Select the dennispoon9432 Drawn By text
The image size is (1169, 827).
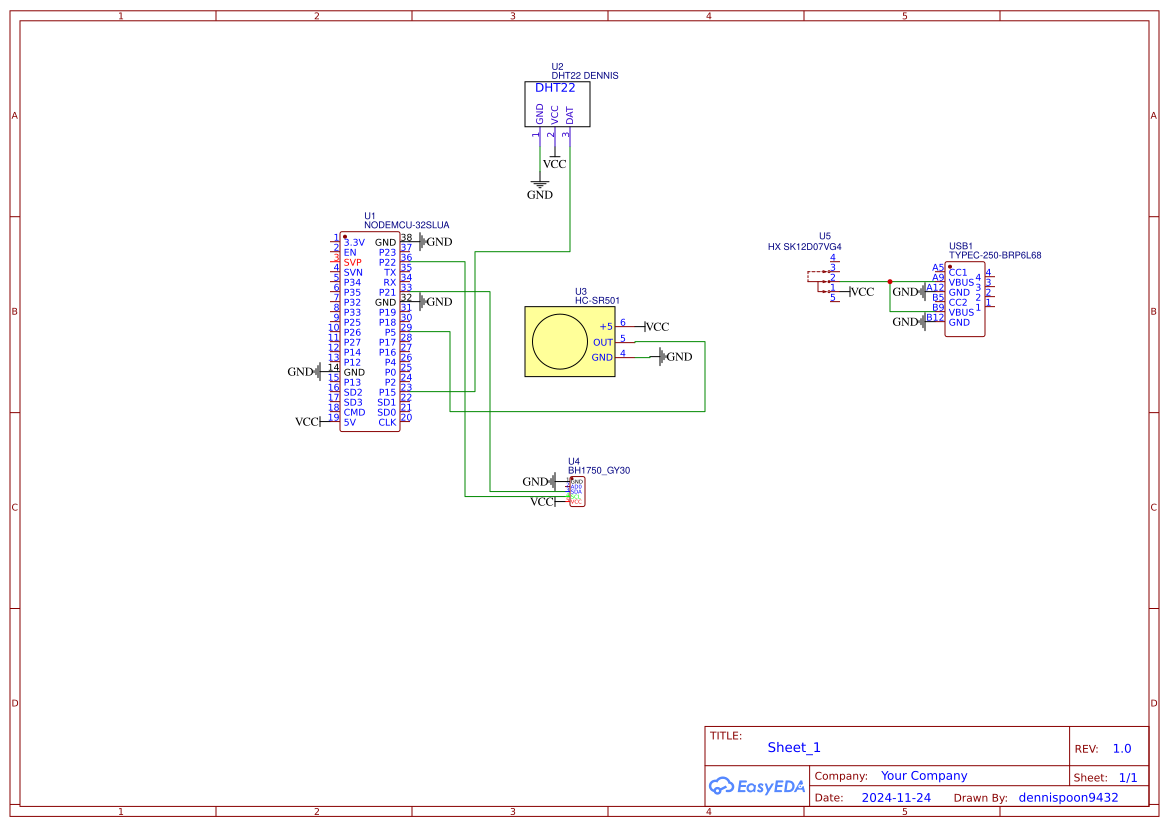(1068, 797)
